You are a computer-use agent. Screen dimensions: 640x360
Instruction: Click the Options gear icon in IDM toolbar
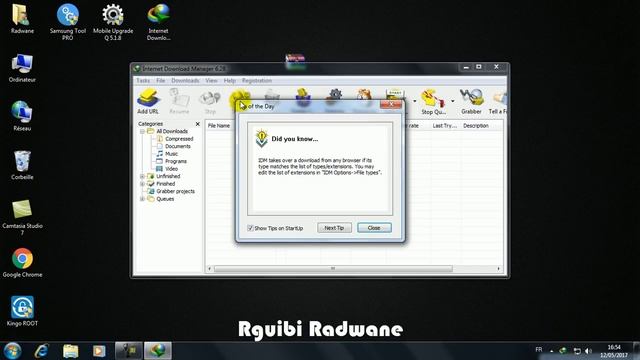coord(335,94)
